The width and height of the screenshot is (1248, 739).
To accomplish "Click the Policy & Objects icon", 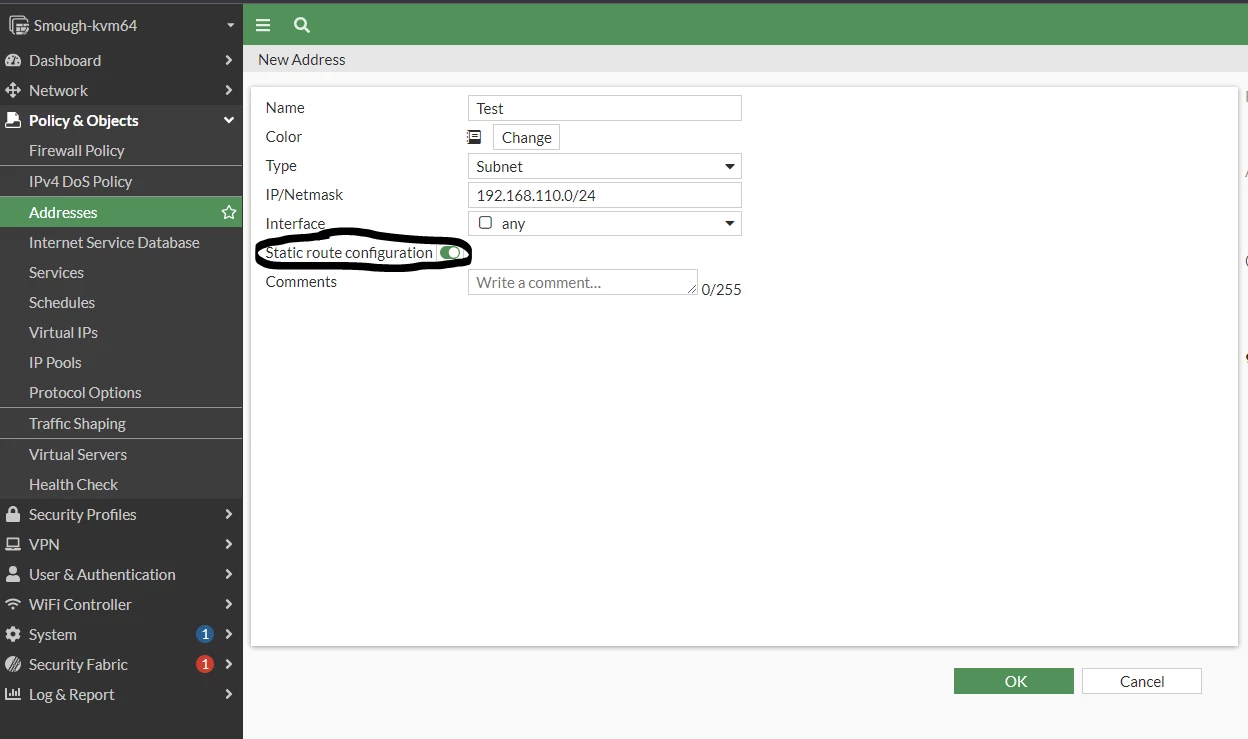I will tap(13, 120).
